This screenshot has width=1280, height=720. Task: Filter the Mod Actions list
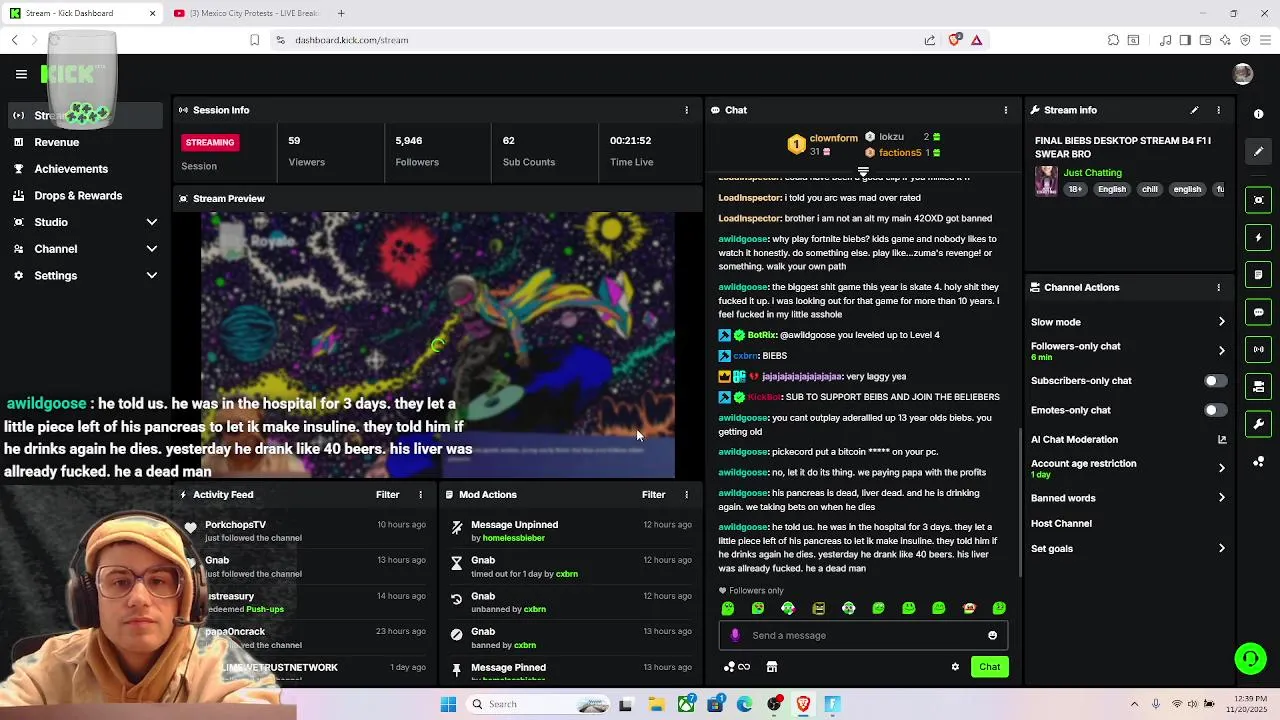653,494
